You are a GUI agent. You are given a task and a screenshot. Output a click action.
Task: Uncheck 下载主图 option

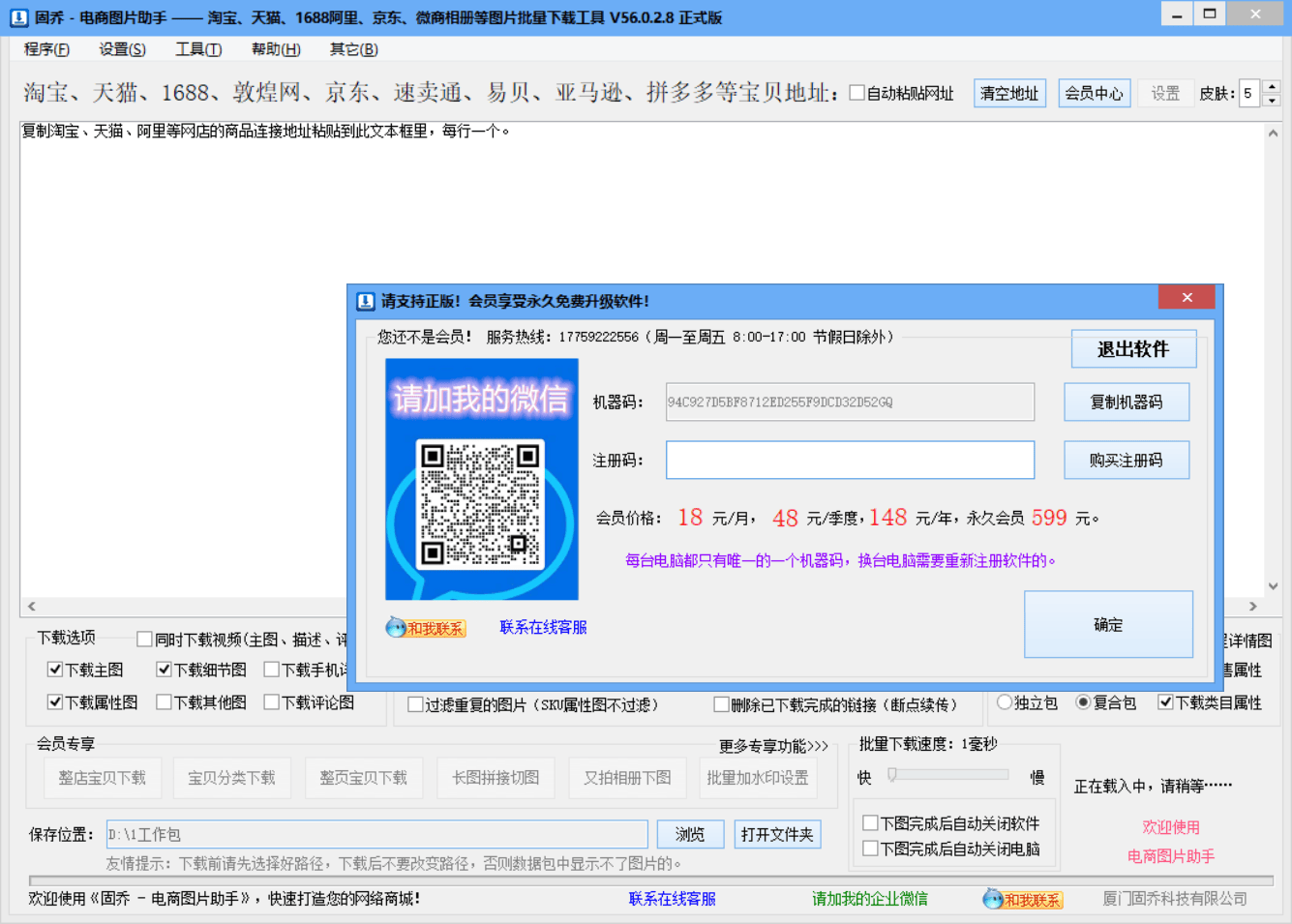pyautogui.click(x=55, y=669)
